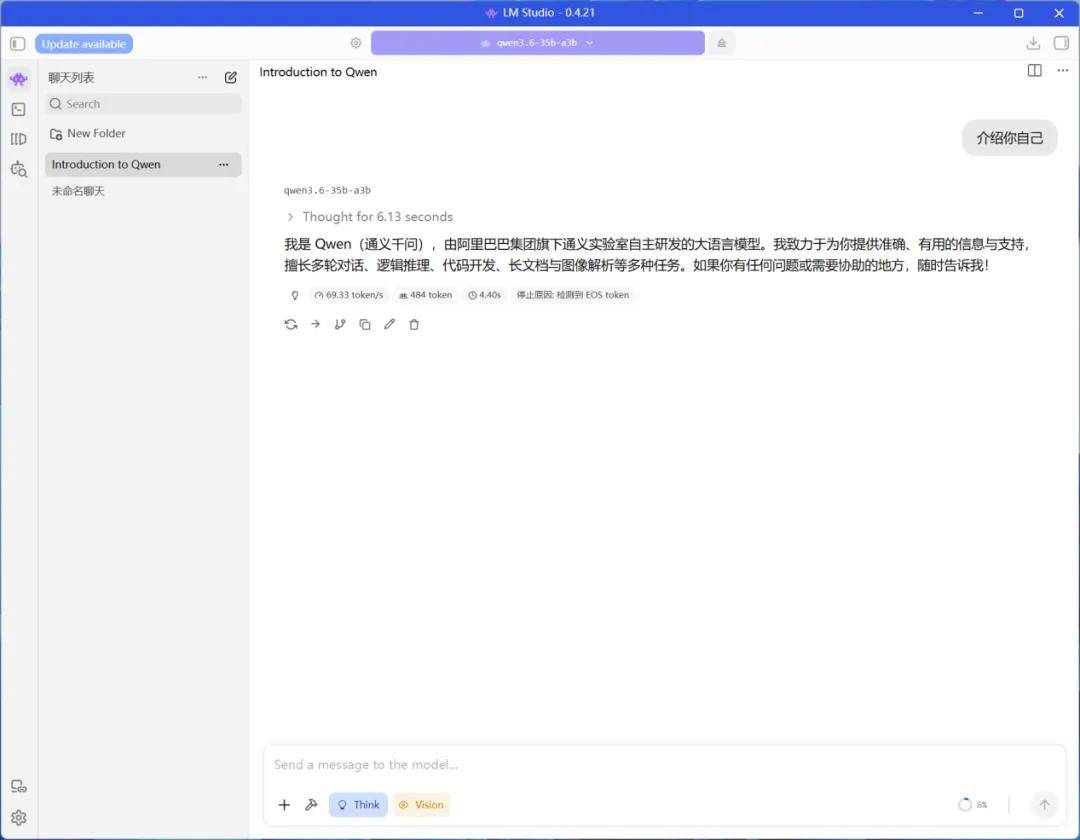
Task: Click the continue arrow icon under response
Action: tap(315, 324)
